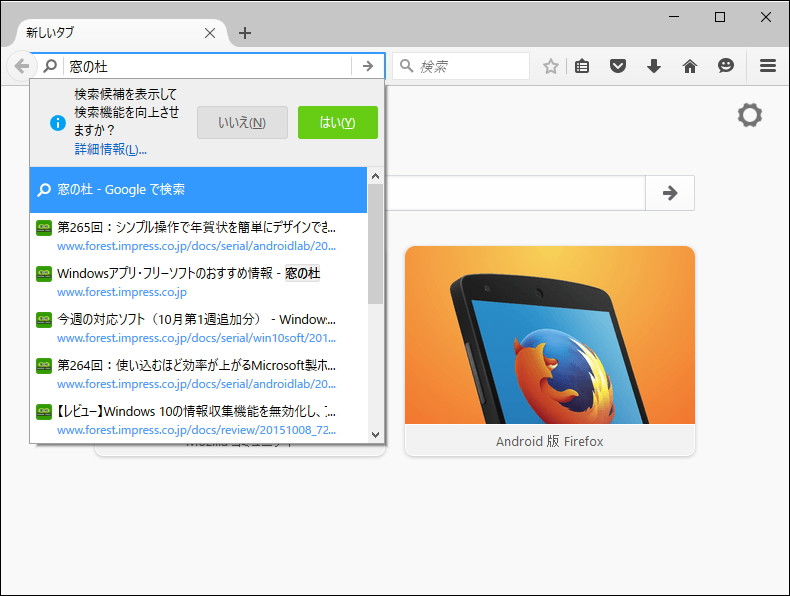Click the いいえ(N) button

pyautogui.click(x=242, y=122)
